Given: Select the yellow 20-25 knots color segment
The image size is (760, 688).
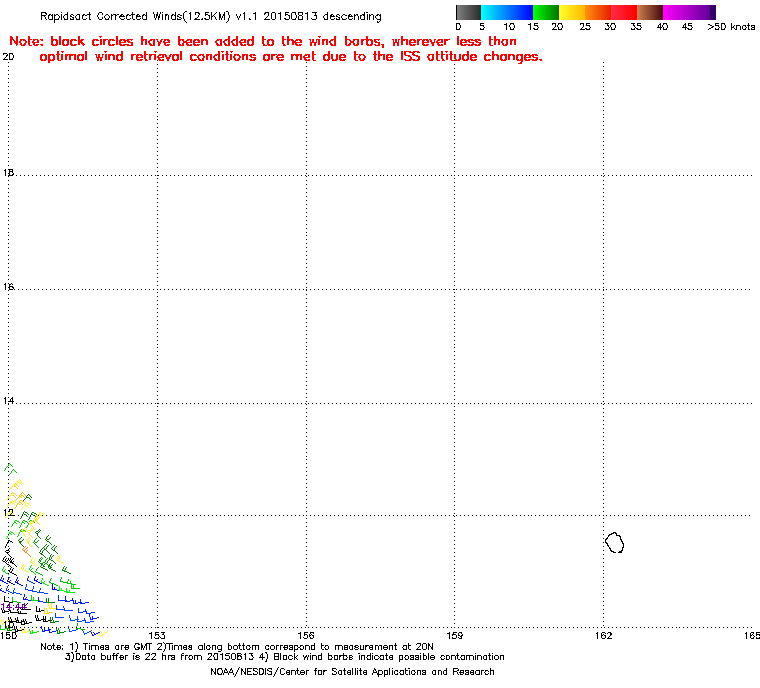Looking at the screenshot, I should [x=572, y=12].
